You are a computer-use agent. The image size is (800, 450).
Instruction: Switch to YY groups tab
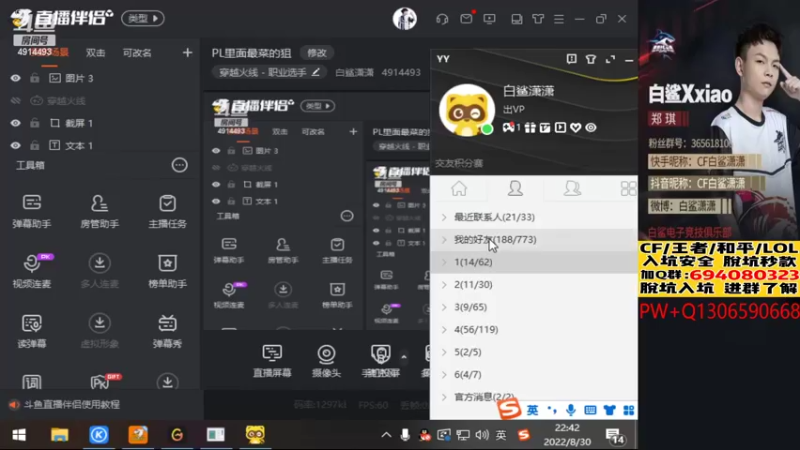572,188
